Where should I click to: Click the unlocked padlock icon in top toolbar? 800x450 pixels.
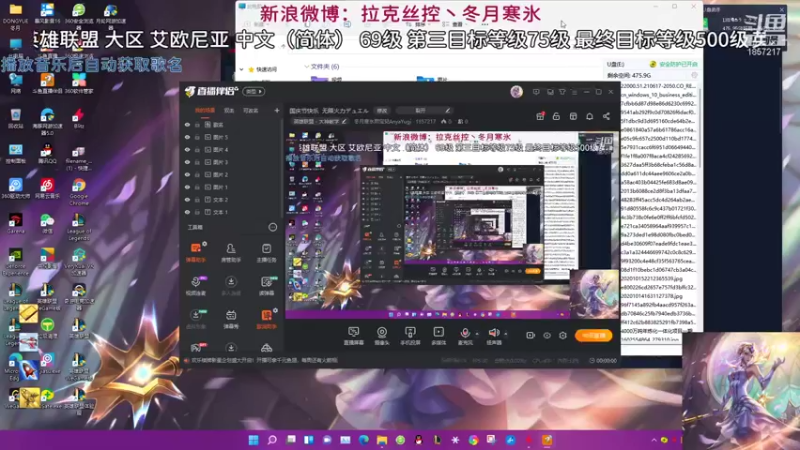556,116
